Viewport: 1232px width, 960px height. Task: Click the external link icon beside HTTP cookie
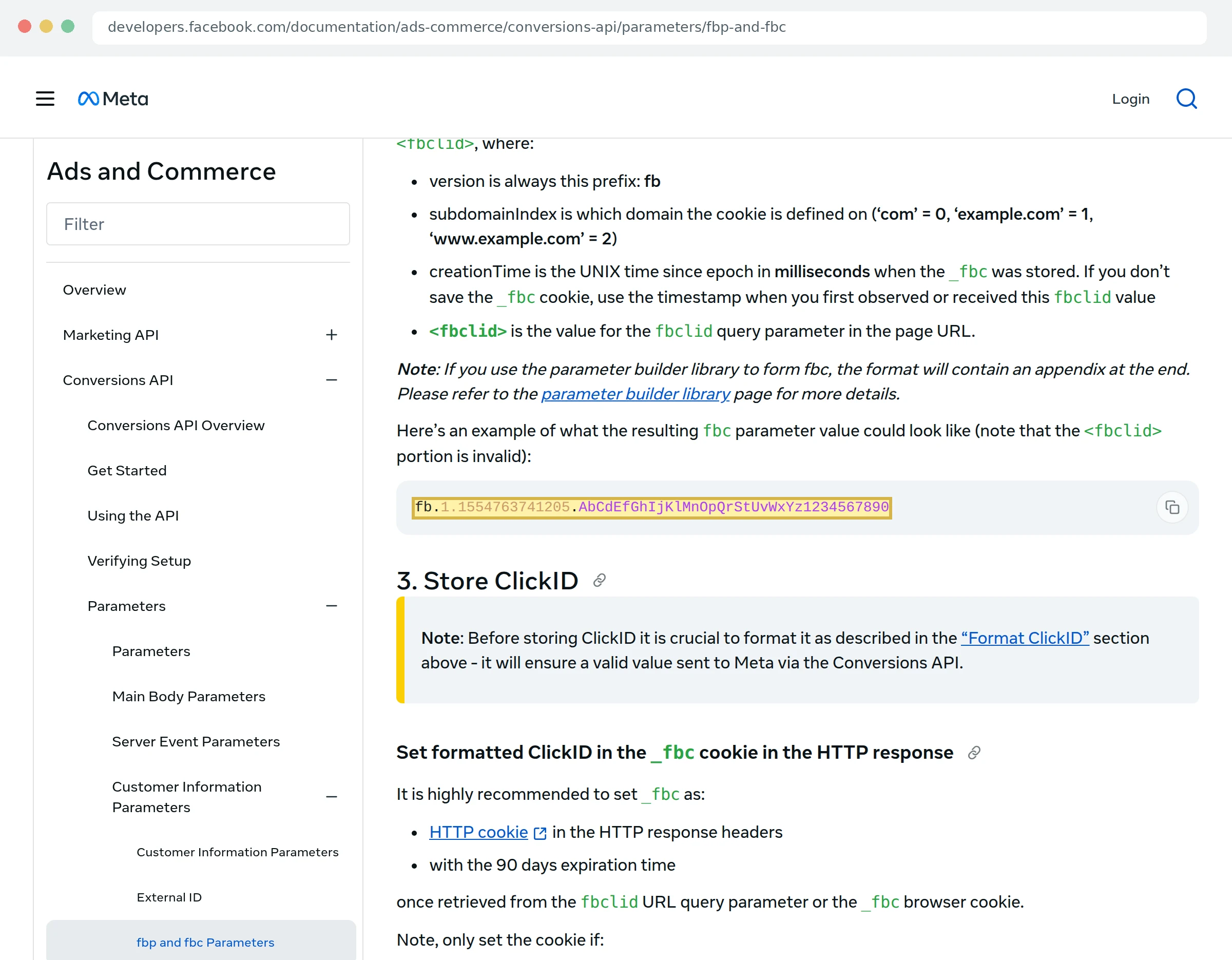[x=540, y=833]
